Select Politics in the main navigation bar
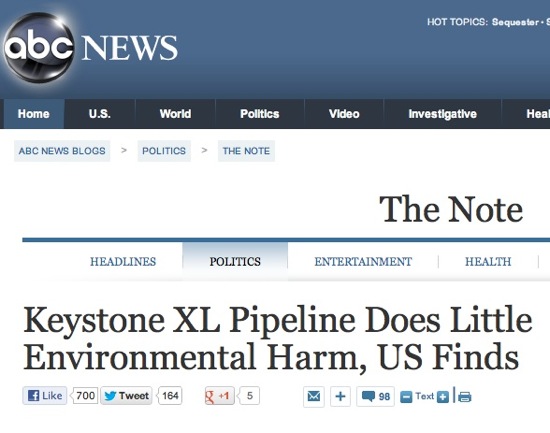 click(x=260, y=114)
